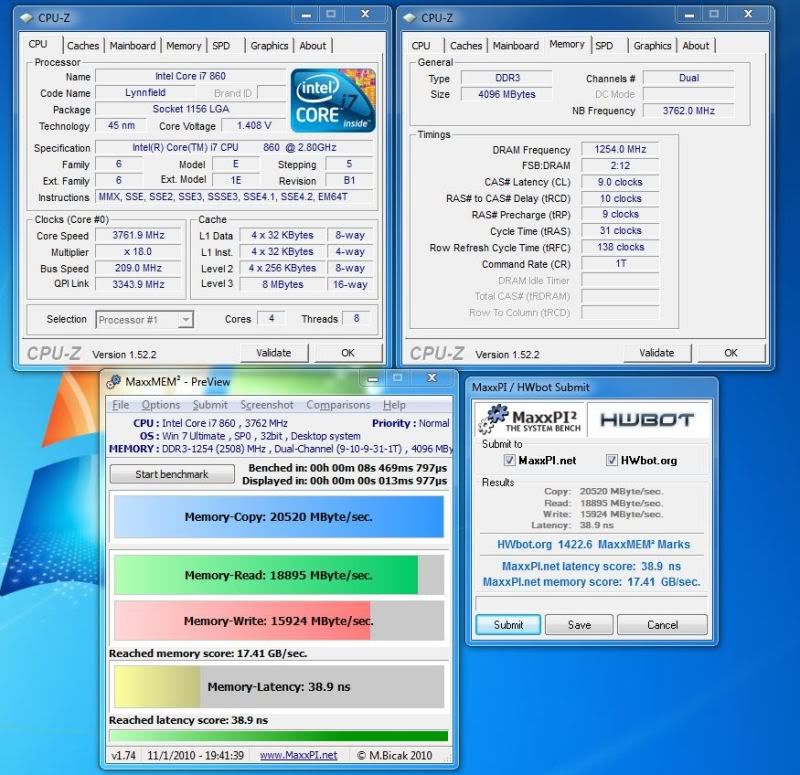Switch to Mainboard tab in left CPU-Z window
800x775 pixels.
(x=133, y=46)
